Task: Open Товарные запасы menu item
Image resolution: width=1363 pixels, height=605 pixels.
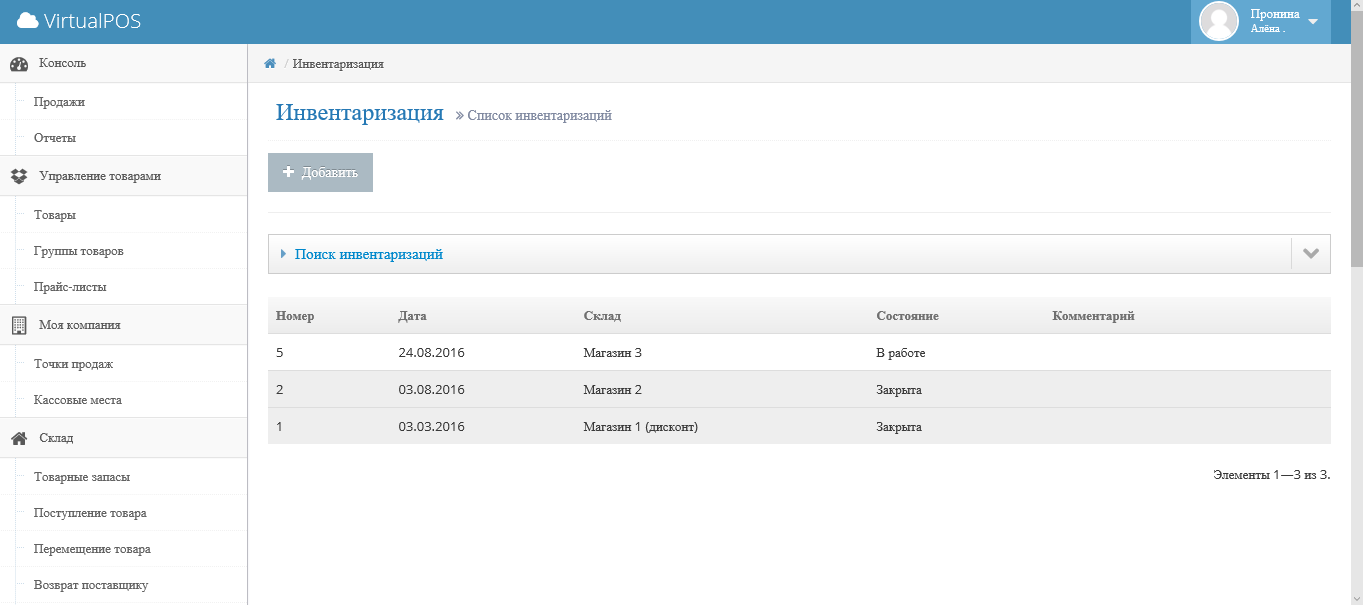Action: pos(82,477)
